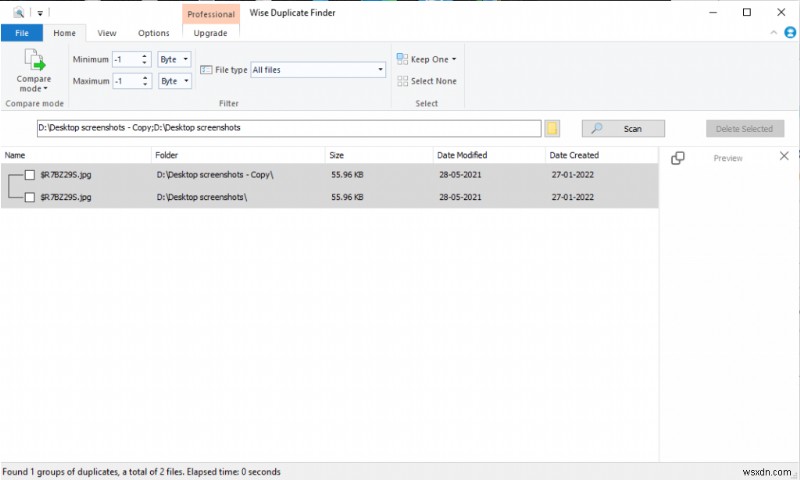The height and width of the screenshot is (480, 800).
Task: Click the Professional contextual tab label
Action: (x=211, y=14)
